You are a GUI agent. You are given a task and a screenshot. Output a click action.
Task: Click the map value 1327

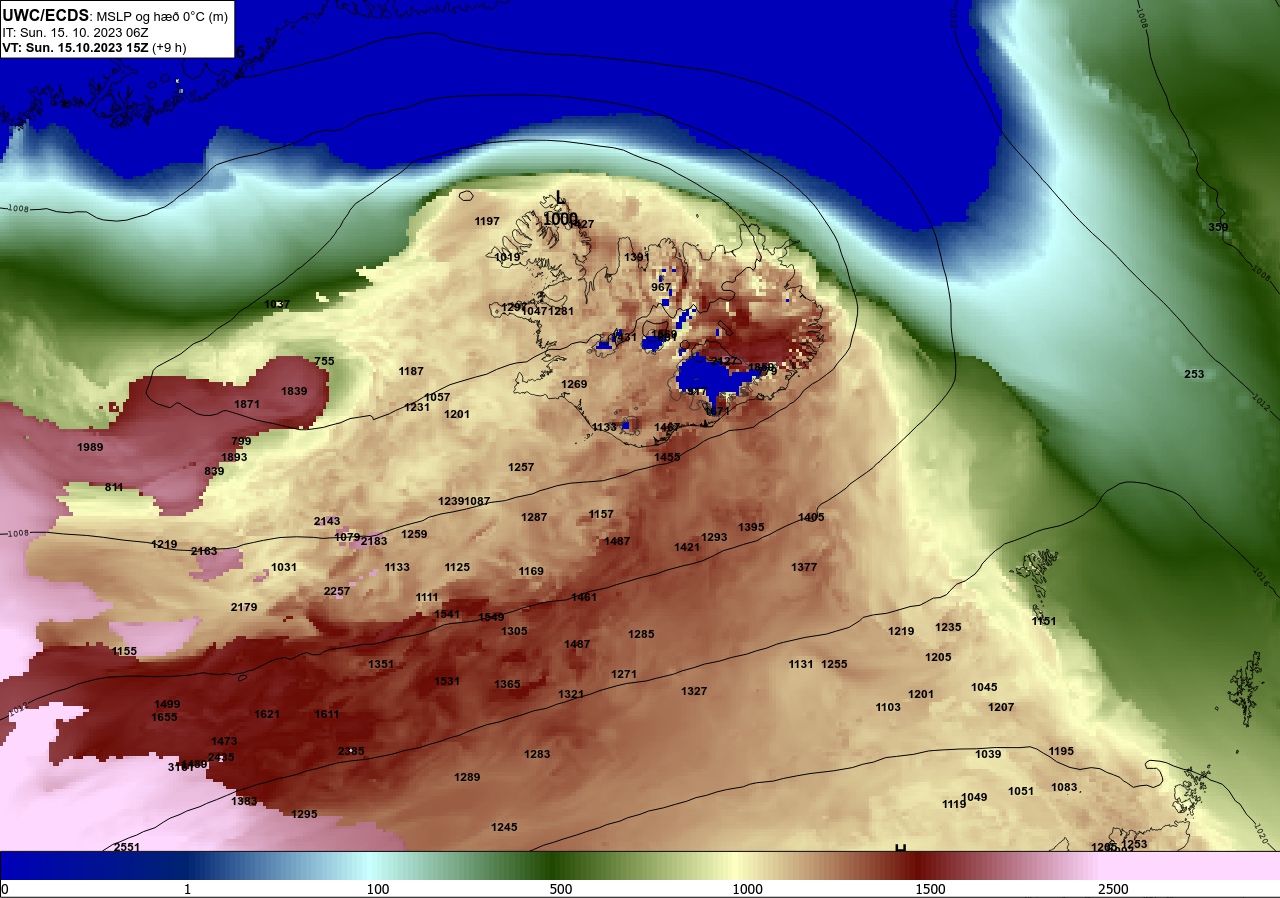click(x=694, y=691)
